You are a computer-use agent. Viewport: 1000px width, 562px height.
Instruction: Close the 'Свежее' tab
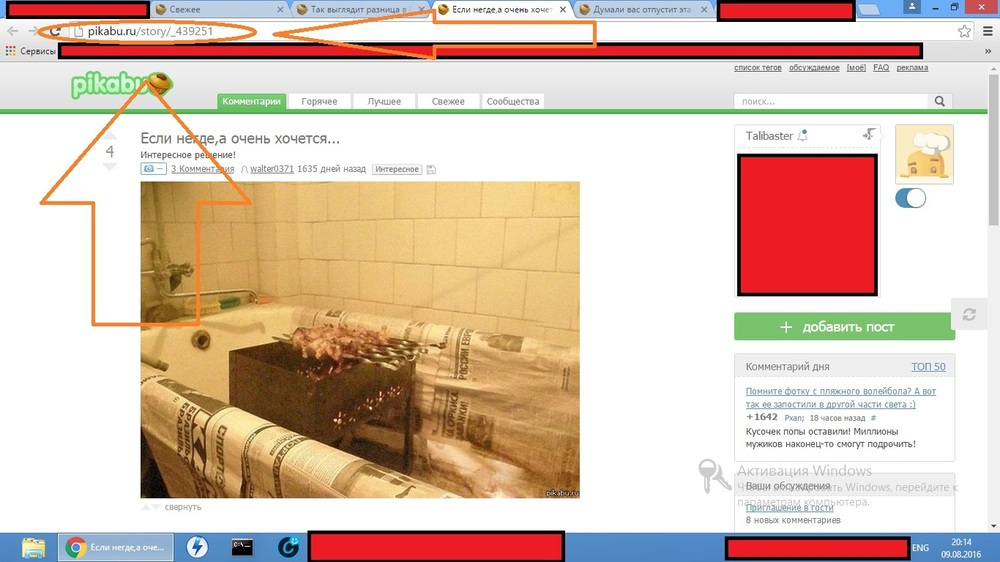click(x=280, y=10)
